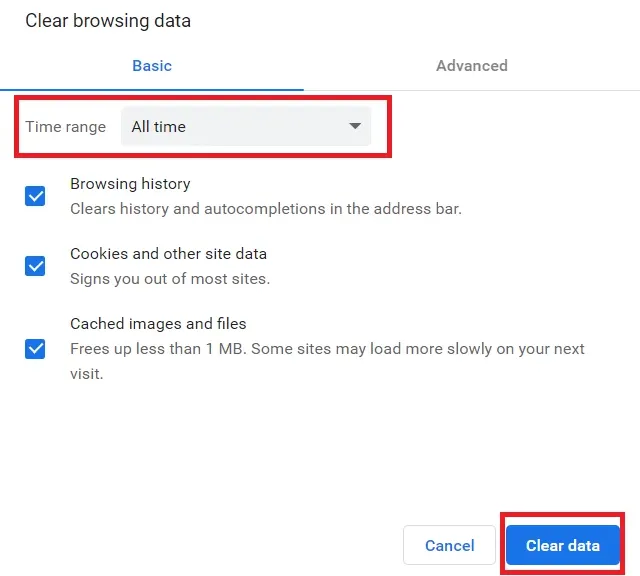The height and width of the screenshot is (576, 640).
Task: Click the 'Cached images and files' label
Action: (x=158, y=324)
